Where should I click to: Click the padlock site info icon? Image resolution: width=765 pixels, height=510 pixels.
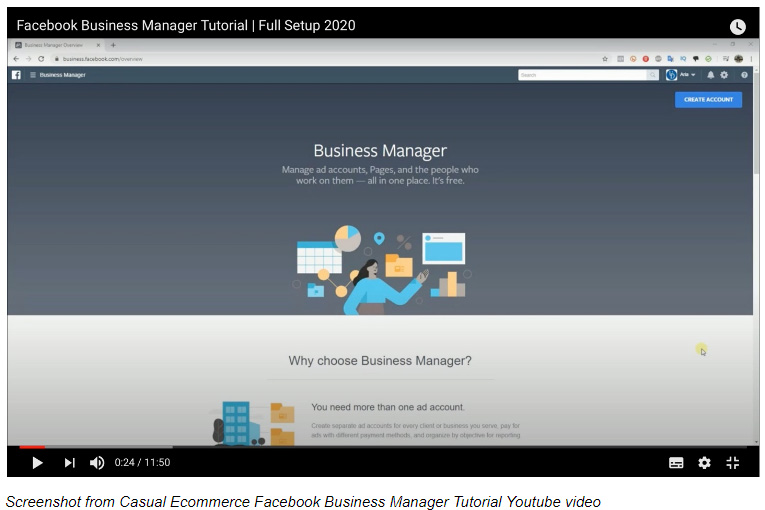coord(57,59)
